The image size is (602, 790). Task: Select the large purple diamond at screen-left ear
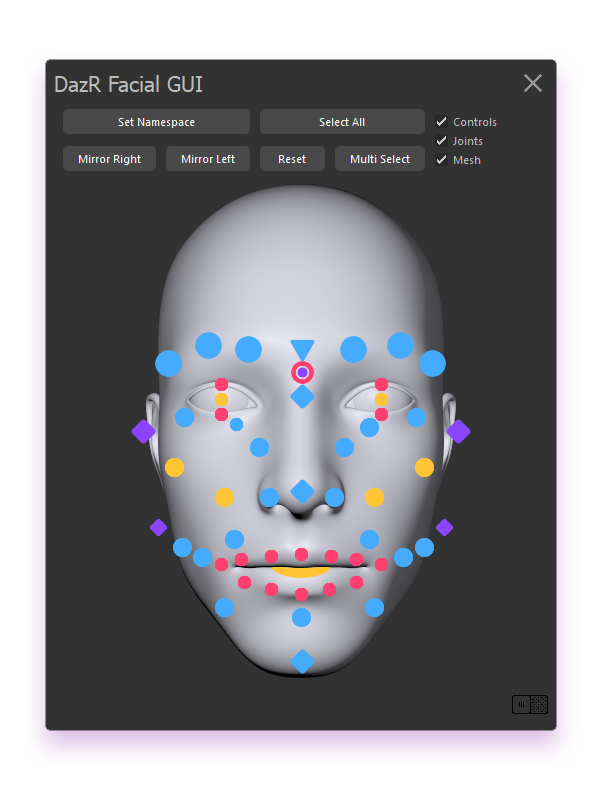coord(144,431)
